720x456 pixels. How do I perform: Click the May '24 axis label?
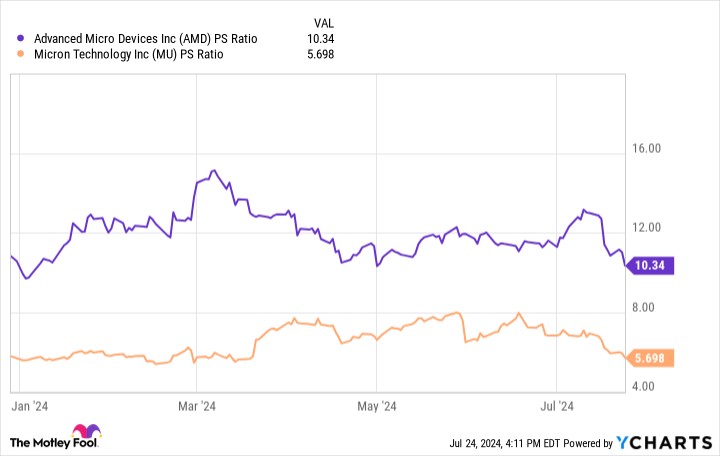coord(375,406)
